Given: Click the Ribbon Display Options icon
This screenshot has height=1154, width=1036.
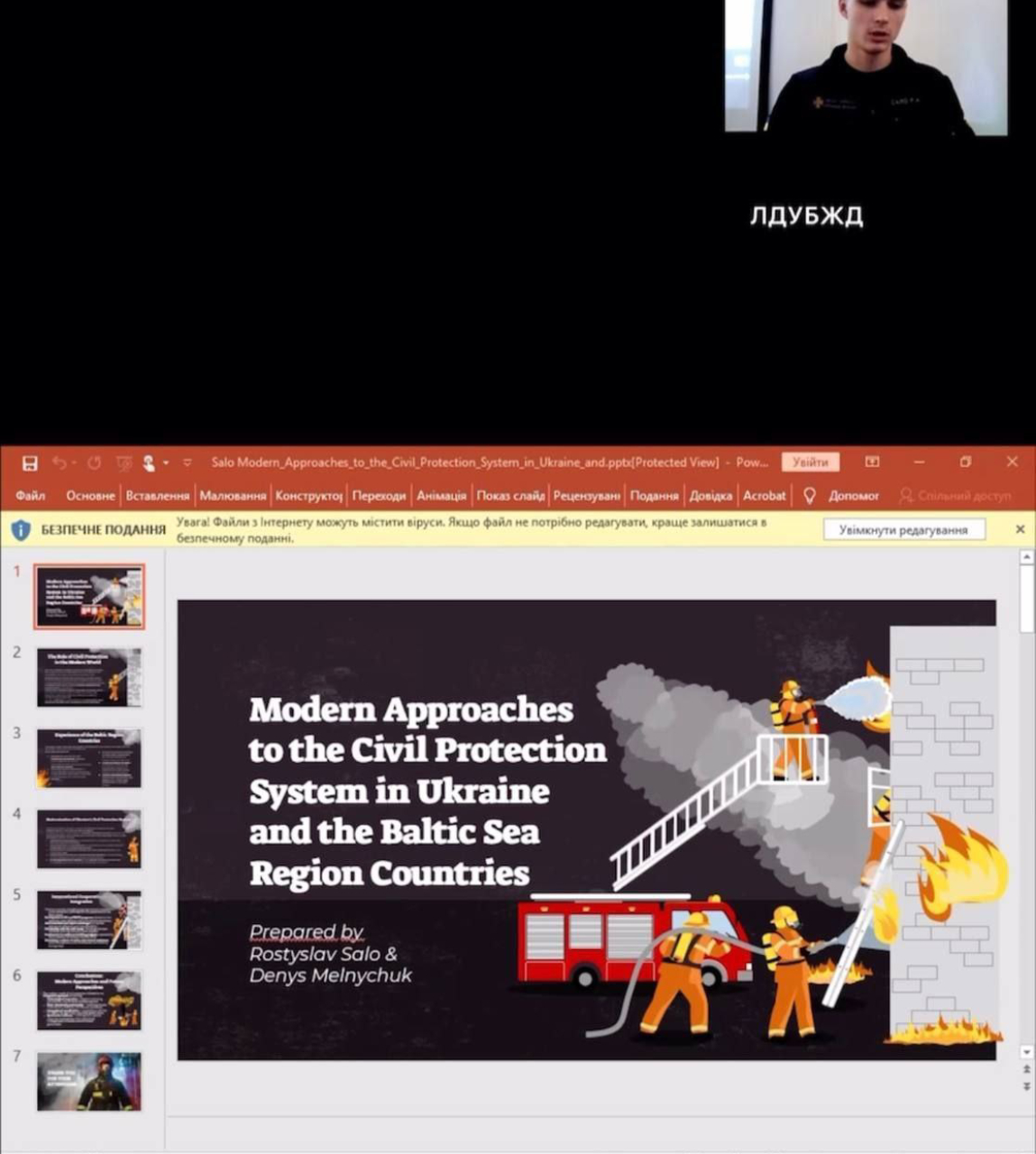Looking at the screenshot, I should pos(872,462).
